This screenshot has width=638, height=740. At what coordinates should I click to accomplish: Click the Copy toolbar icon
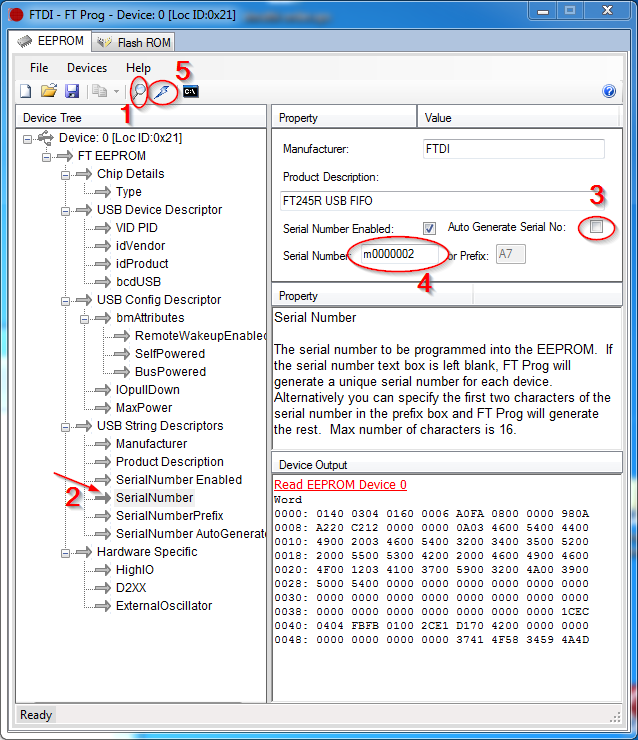[99, 91]
